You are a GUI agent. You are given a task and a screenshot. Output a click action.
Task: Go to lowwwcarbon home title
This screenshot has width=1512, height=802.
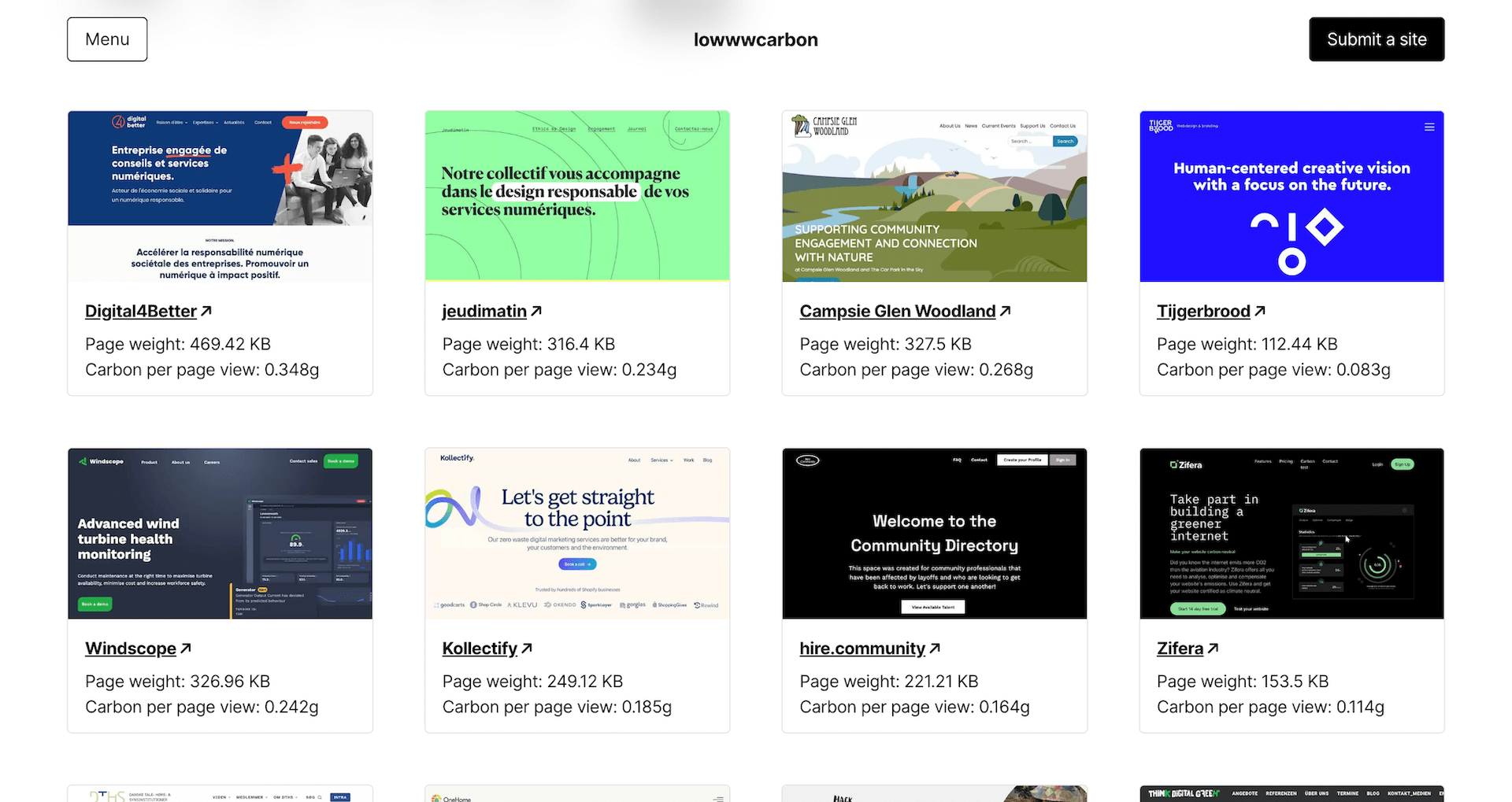[756, 39]
